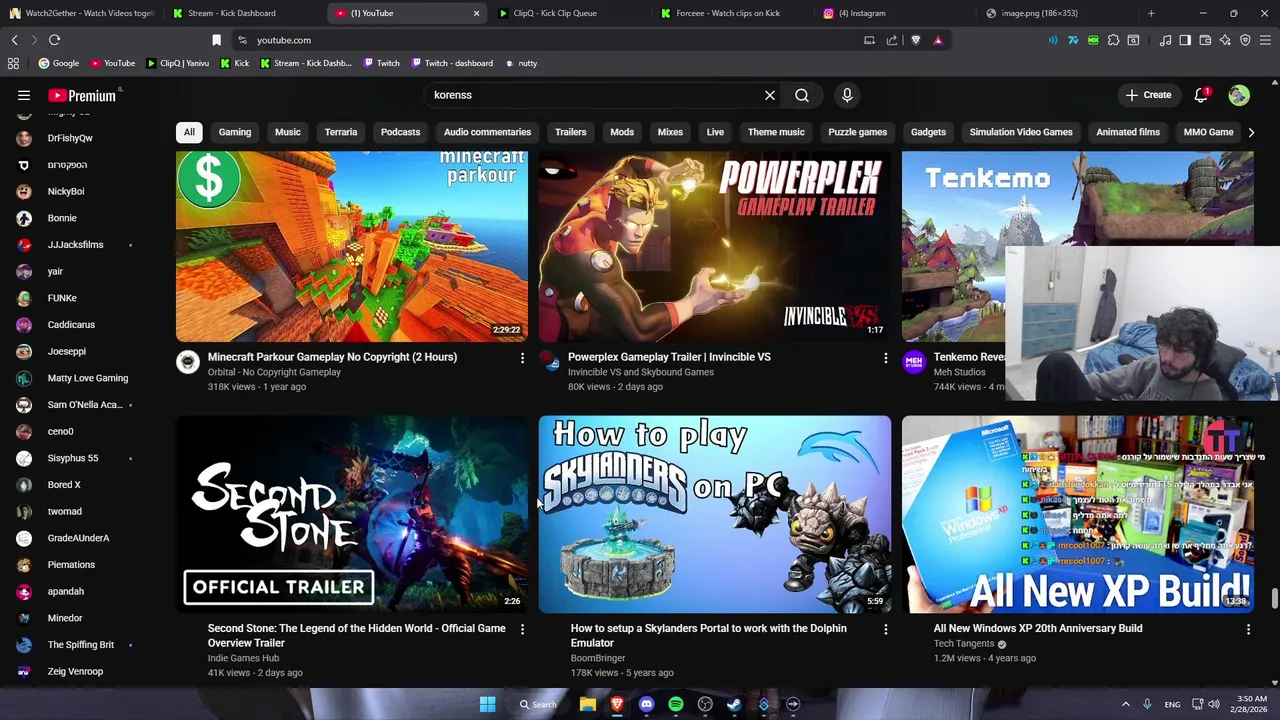Open the Matty Love Gaming subscription
The image size is (1280, 720).
pyautogui.click(x=88, y=378)
